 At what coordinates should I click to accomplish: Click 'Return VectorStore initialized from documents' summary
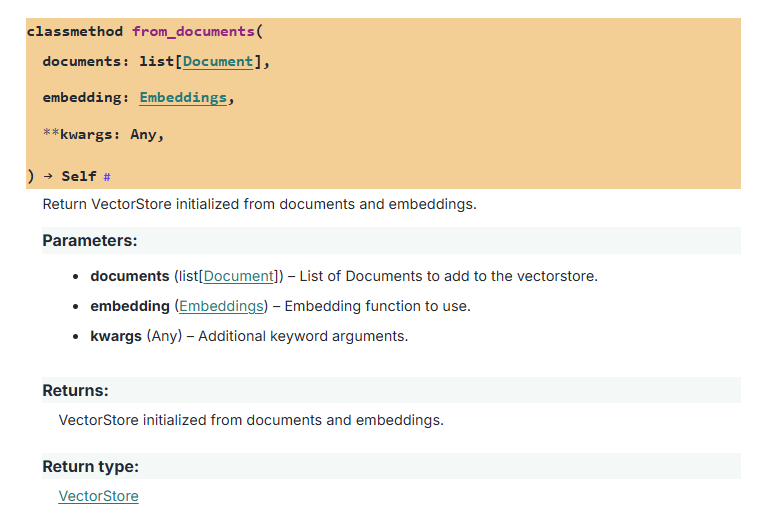(260, 204)
